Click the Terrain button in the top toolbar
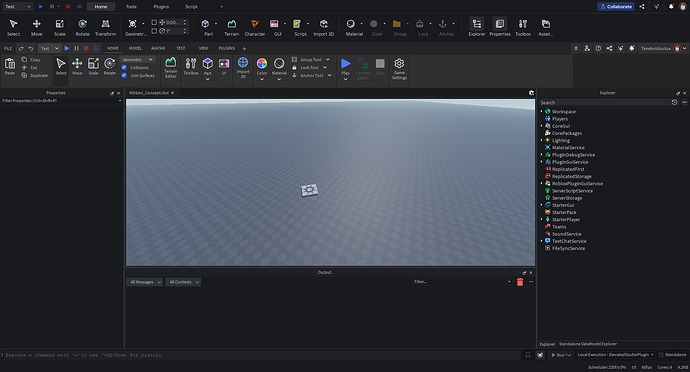690x372 pixels. pos(231,27)
